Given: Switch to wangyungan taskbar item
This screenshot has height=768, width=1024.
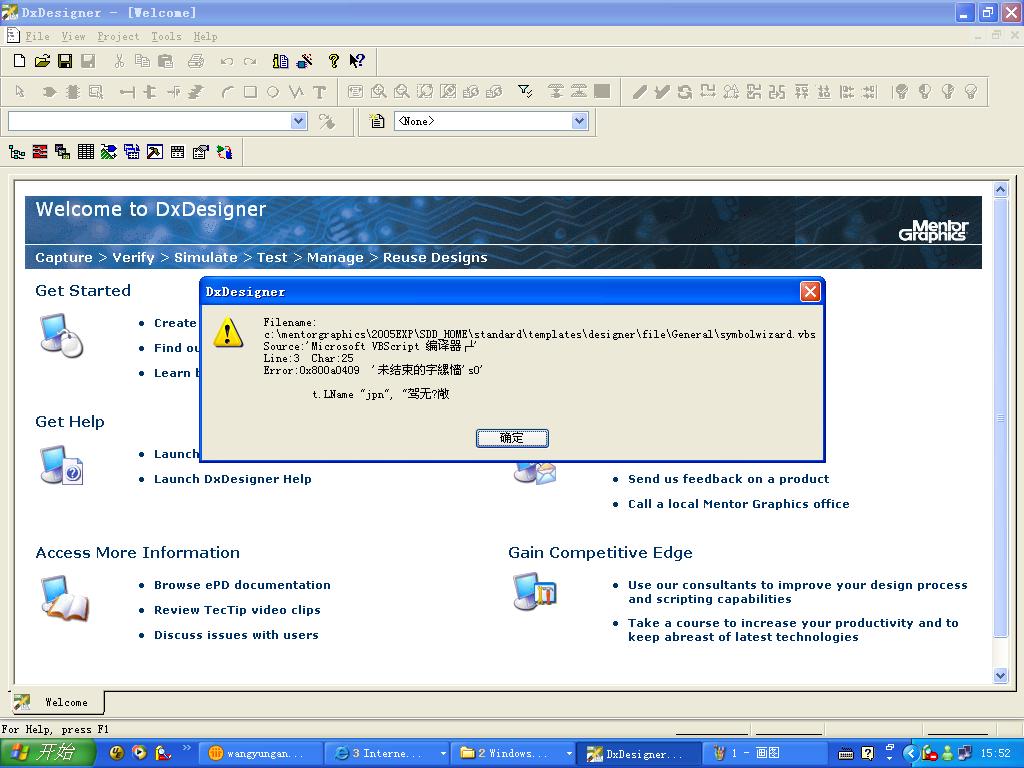Looking at the screenshot, I should coord(260,753).
